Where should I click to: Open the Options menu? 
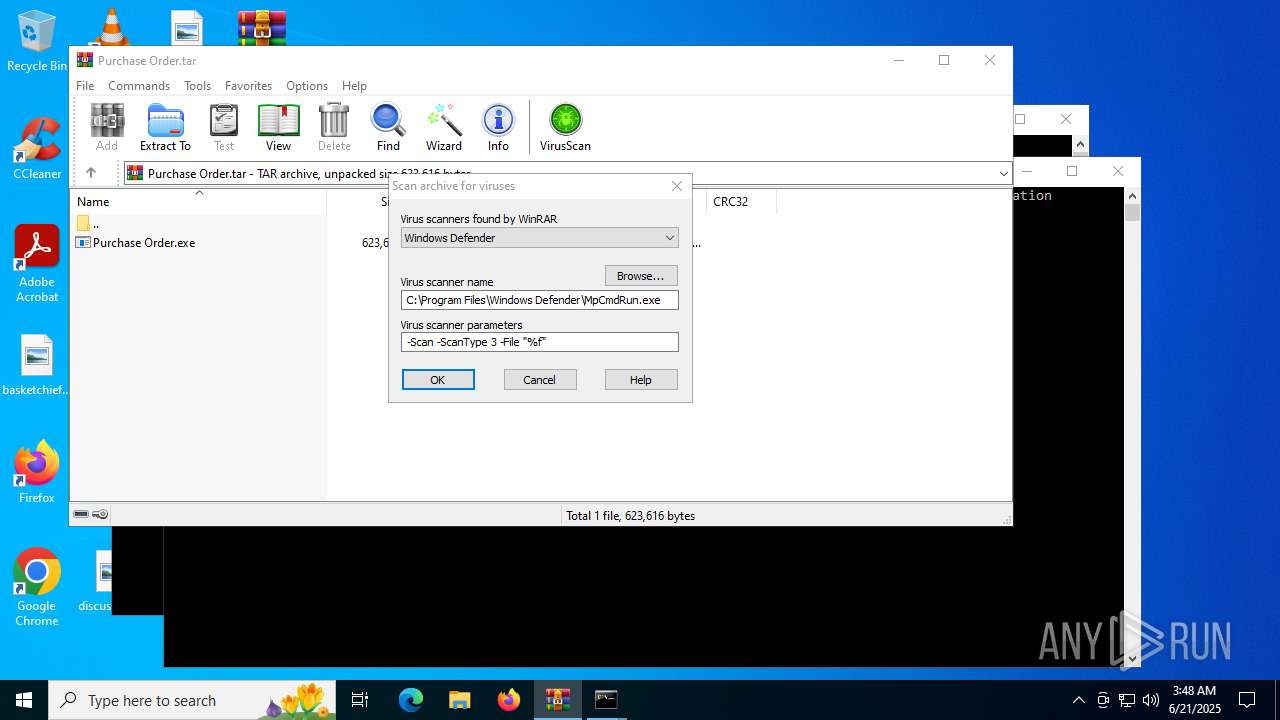pos(307,86)
